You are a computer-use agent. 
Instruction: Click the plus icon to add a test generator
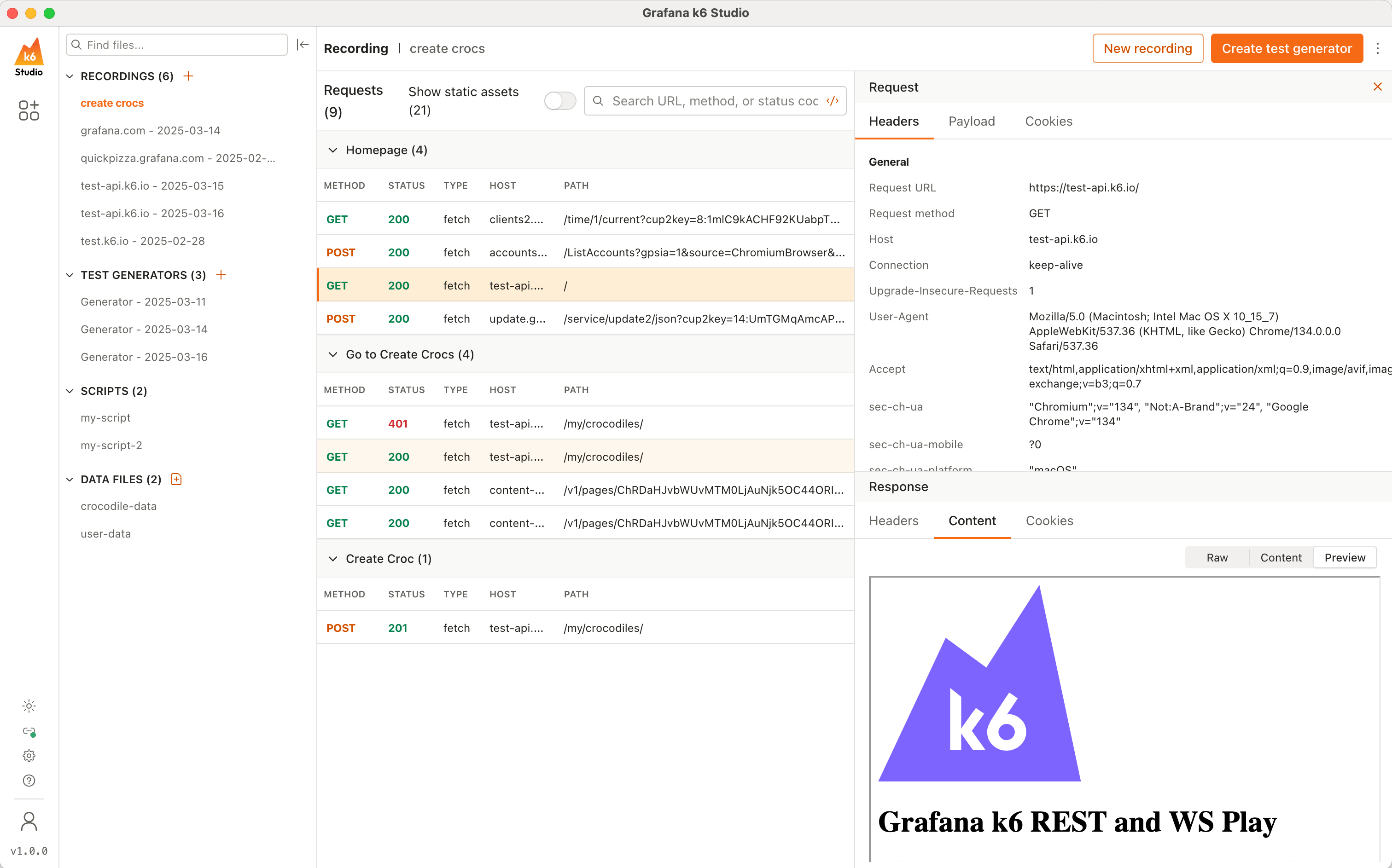[x=221, y=275]
